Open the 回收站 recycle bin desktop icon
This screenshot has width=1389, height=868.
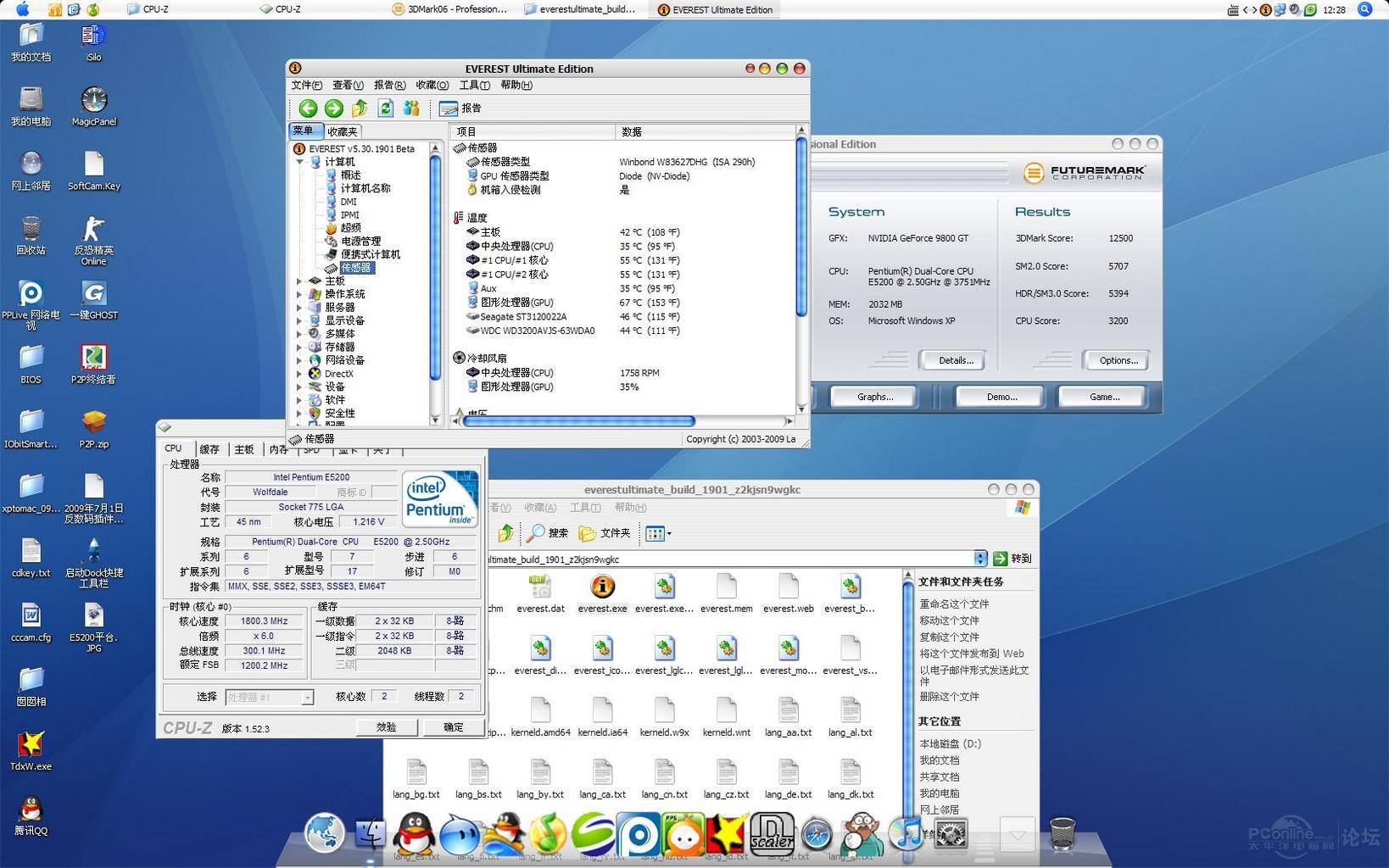(31, 230)
